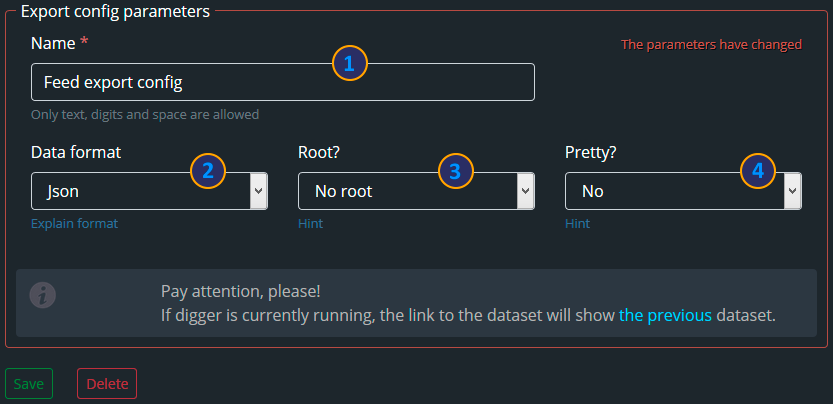Click the info icon in the notice box
The width and height of the screenshot is (833, 404).
click(42, 295)
